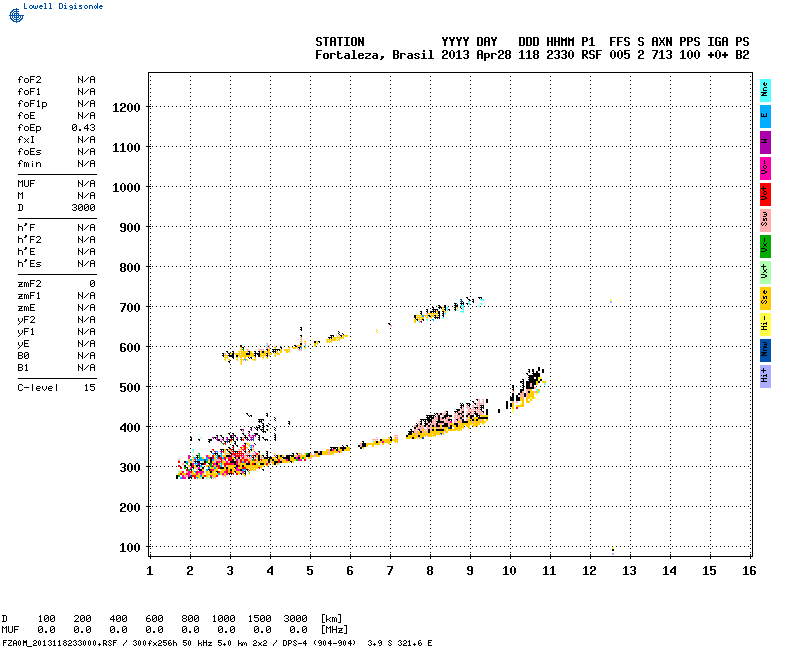This screenshot has width=800, height=650.
Task: Select the purple W direction swatch
Action: click(x=765, y=141)
